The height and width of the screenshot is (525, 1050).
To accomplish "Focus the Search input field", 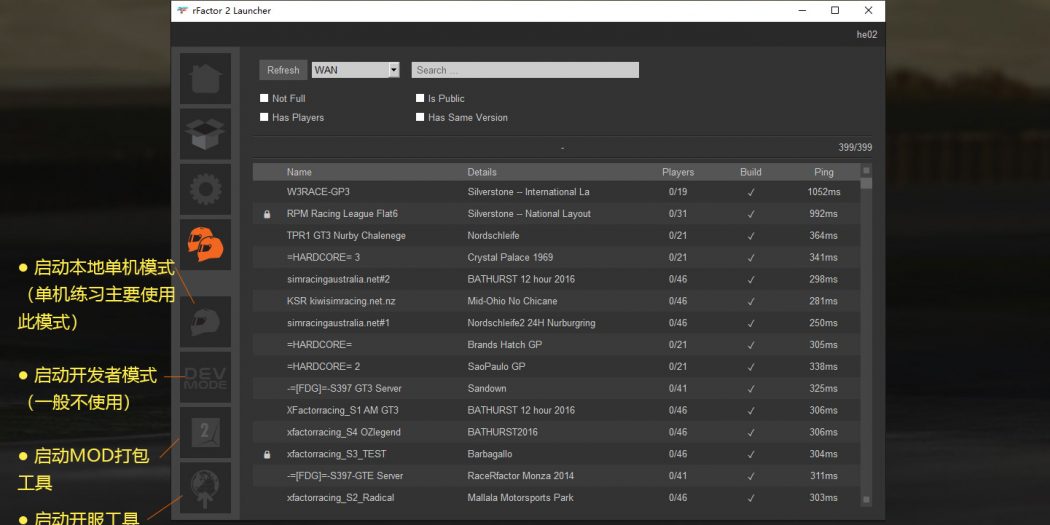I will click(x=525, y=70).
